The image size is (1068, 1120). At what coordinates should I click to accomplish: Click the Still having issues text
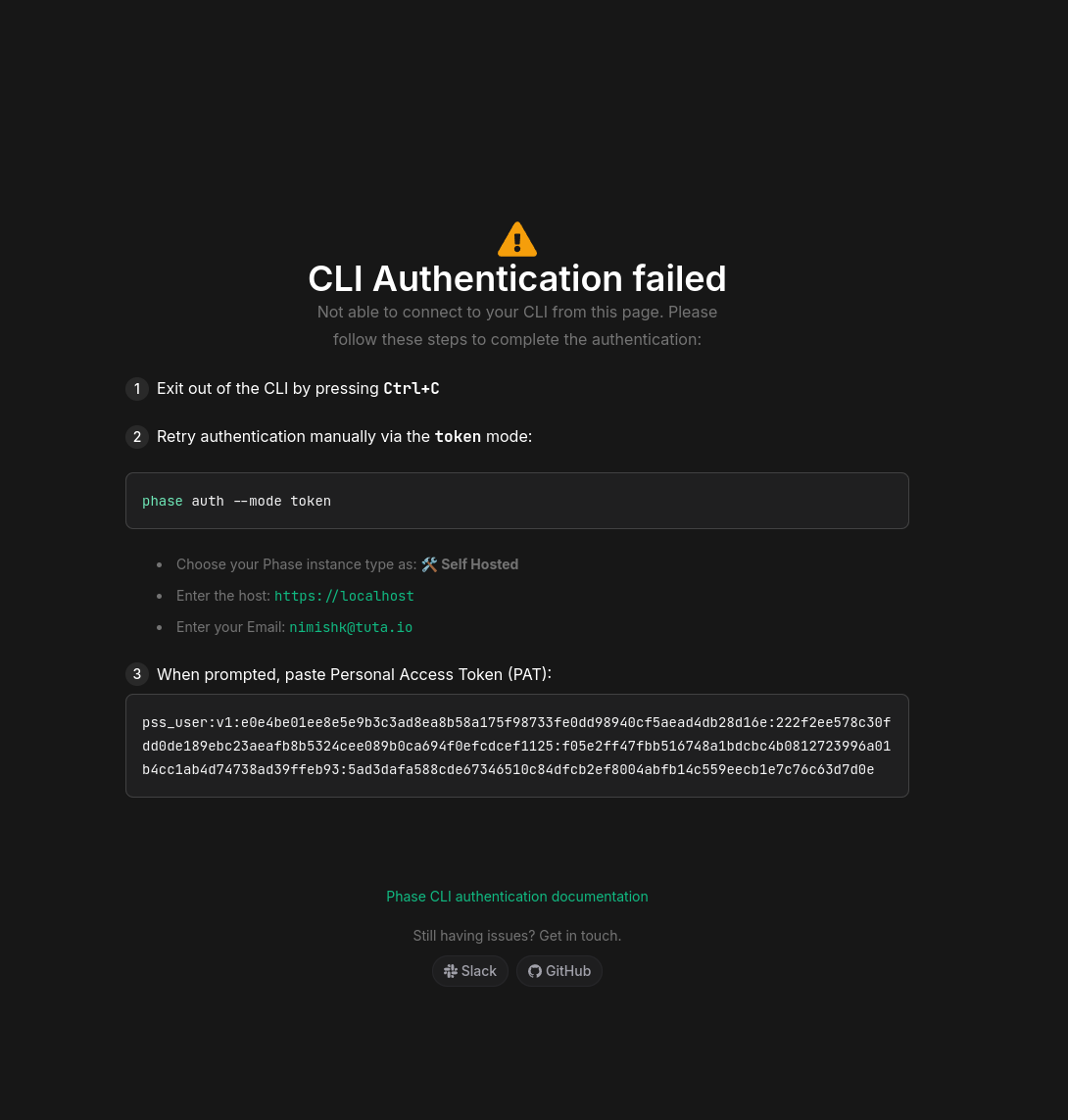point(517,936)
